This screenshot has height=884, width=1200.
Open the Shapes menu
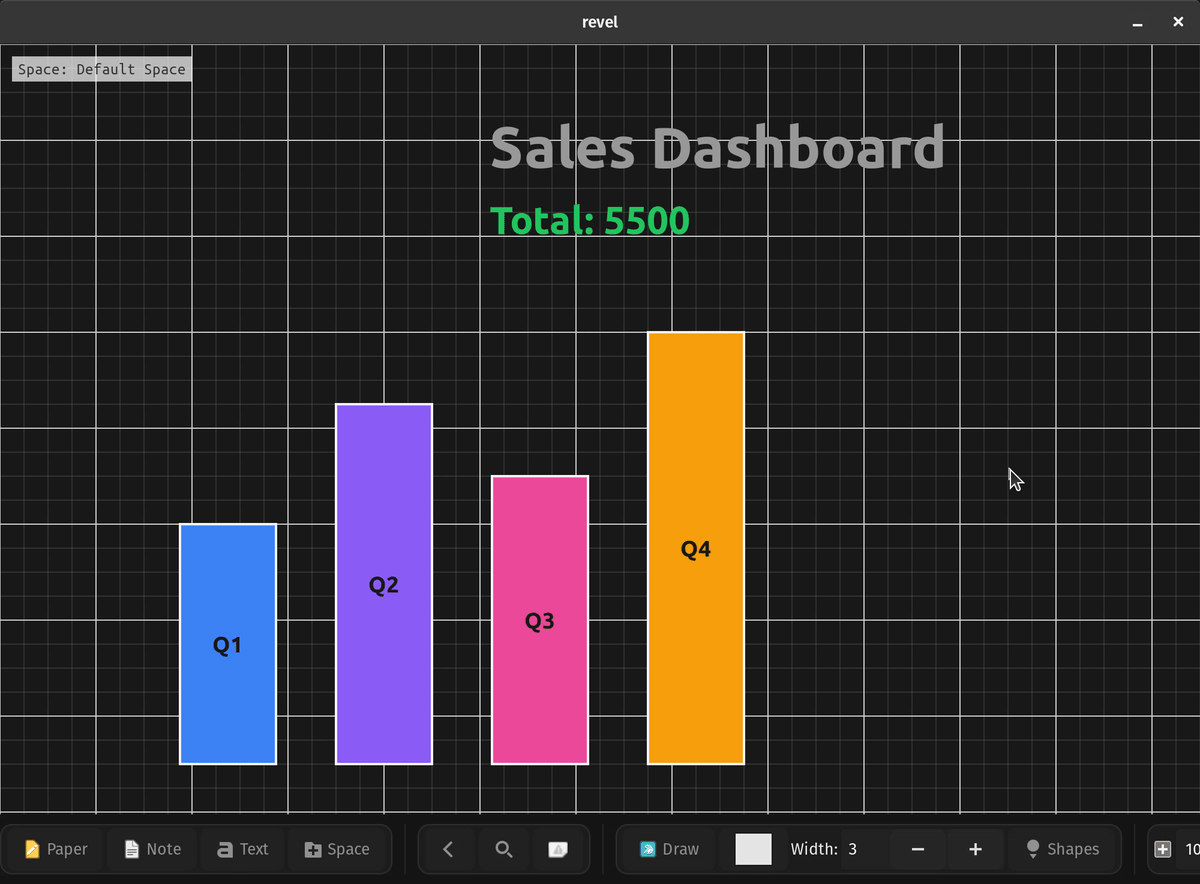(x=1062, y=849)
